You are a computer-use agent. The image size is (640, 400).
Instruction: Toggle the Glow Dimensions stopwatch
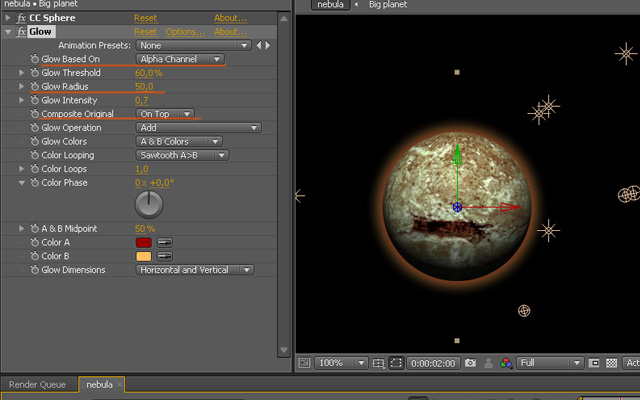(35, 270)
